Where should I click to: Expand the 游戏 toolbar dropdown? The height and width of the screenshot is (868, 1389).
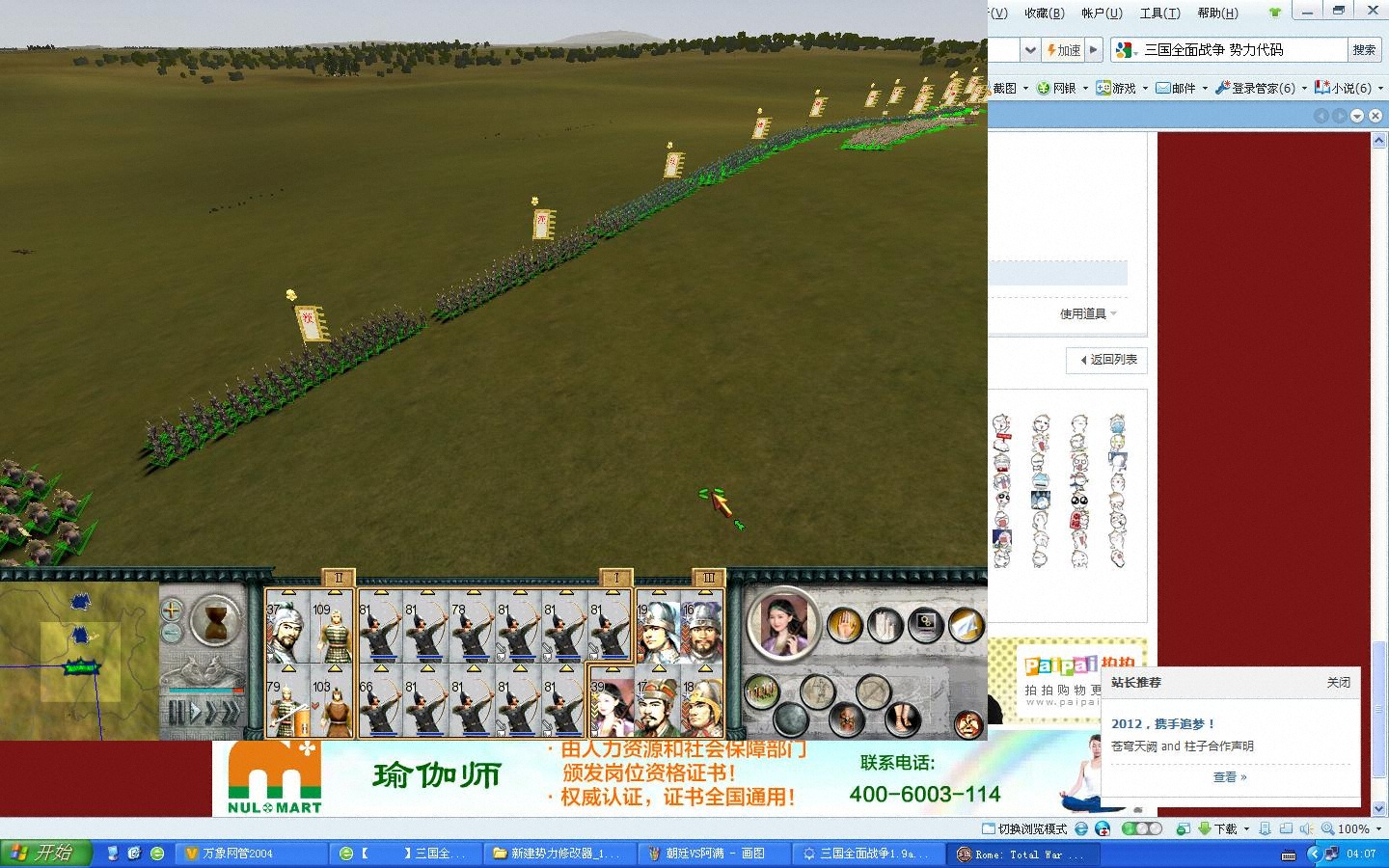click(x=1145, y=88)
